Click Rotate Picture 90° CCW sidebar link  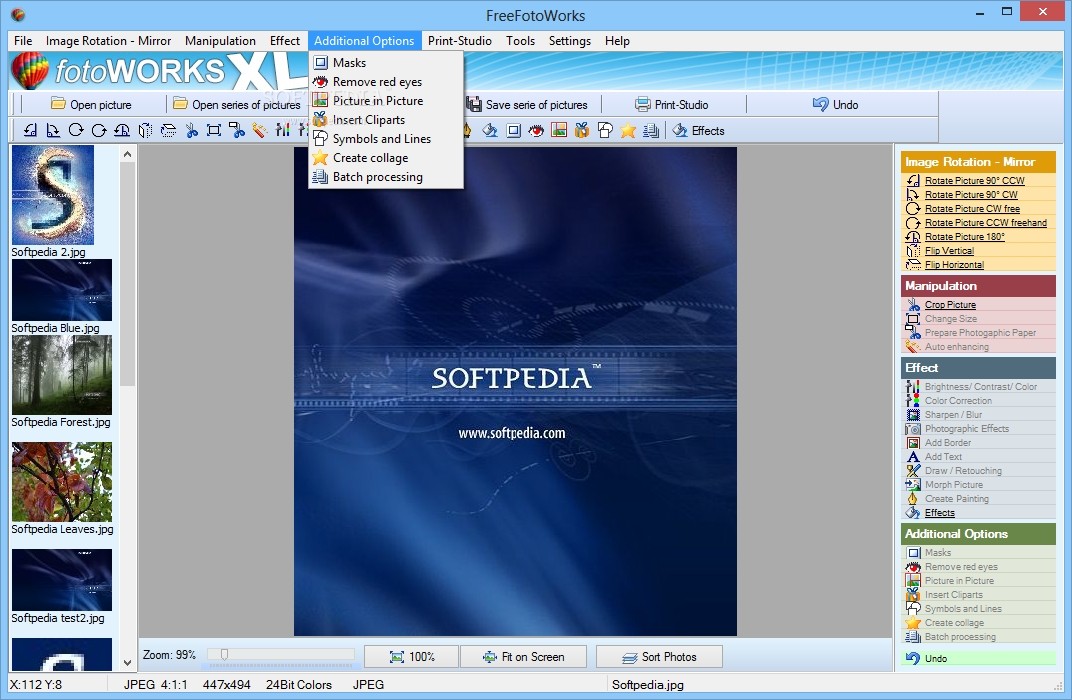(x=974, y=180)
